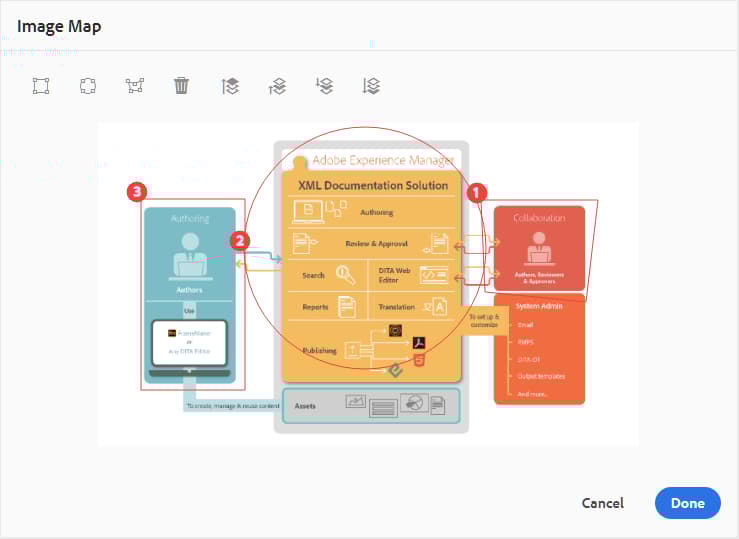Click the 'Collaboration' heading in red box

click(539, 218)
